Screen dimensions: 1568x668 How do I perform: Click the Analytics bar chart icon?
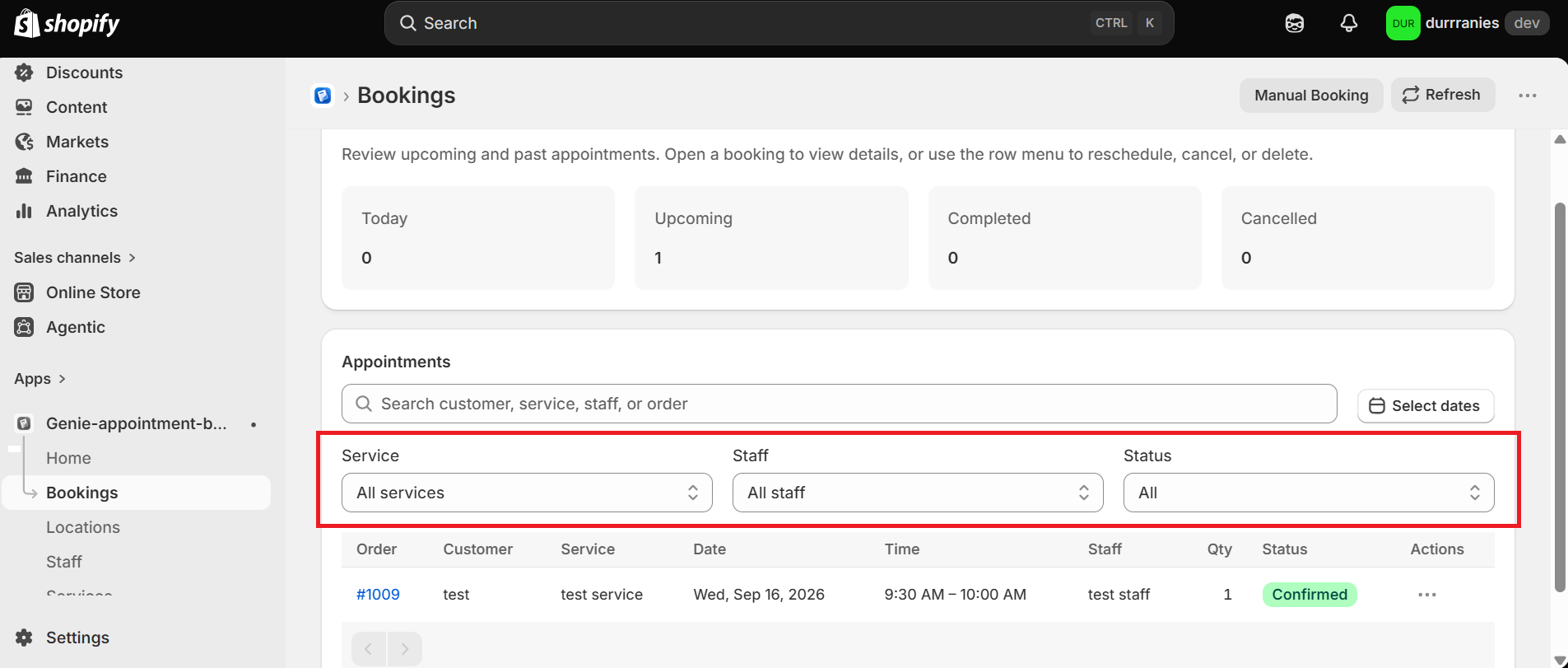click(25, 211)
